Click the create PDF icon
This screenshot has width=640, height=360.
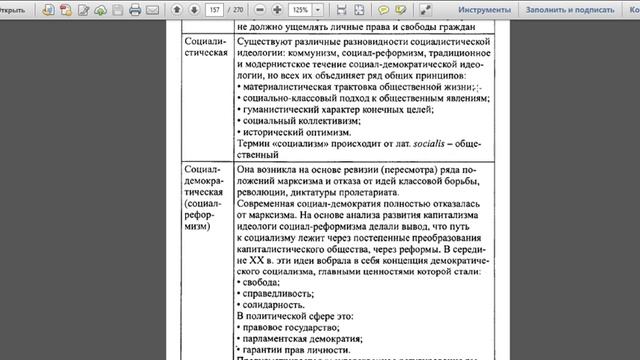[x=48, y=10]
